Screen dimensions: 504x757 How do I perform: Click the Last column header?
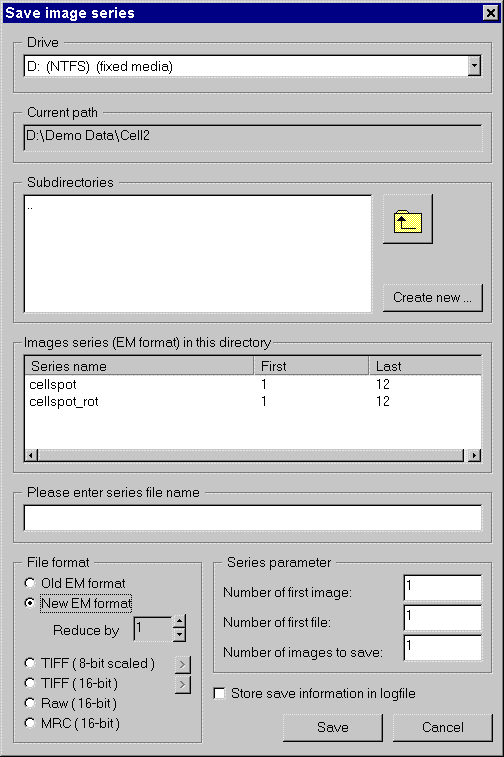(x=425, y=366)
